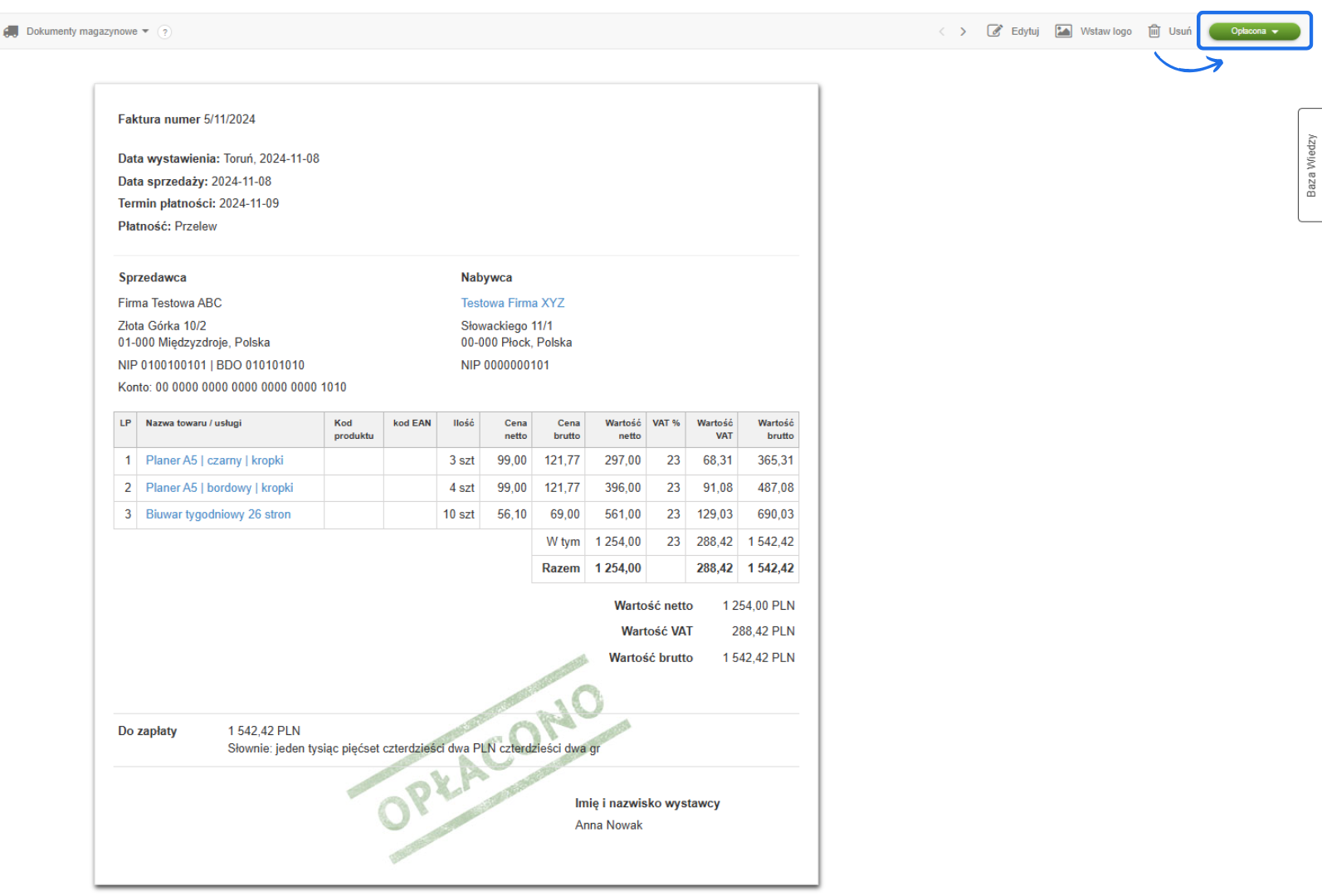1322x896 pixels.
Task: Click the Nazwa towaru / usługi column header
Action: tap(193, 423)
